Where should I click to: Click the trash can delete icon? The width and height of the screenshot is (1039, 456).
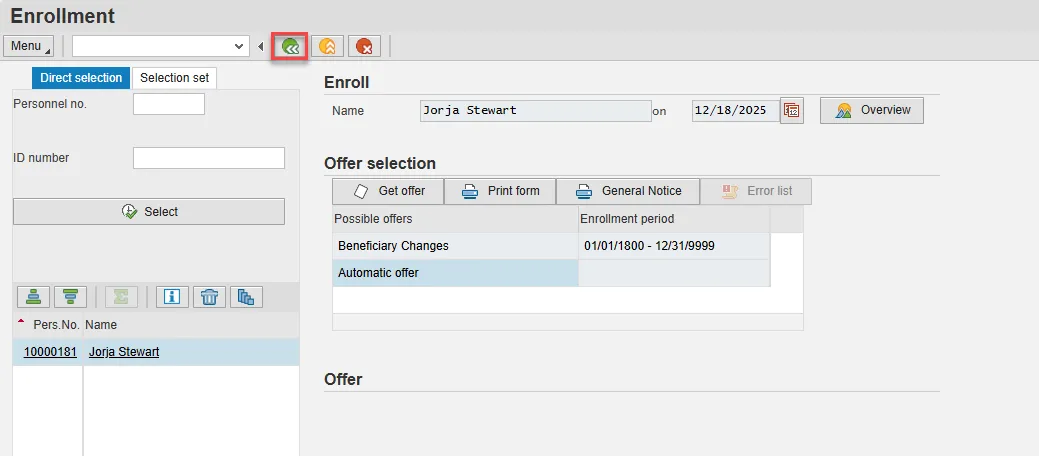tap(209, 296)
